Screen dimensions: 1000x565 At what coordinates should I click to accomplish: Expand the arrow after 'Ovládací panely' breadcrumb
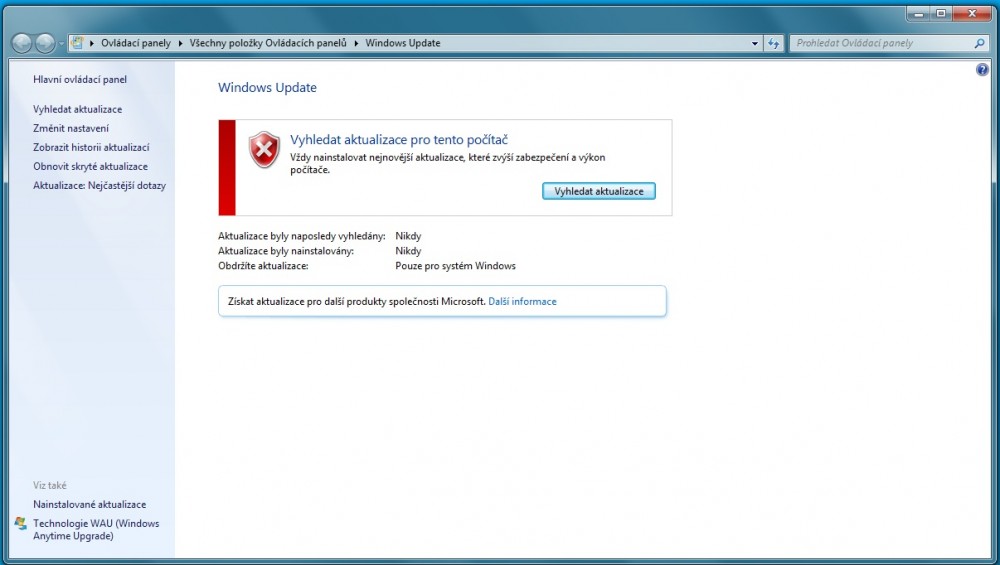coord(180,44)
